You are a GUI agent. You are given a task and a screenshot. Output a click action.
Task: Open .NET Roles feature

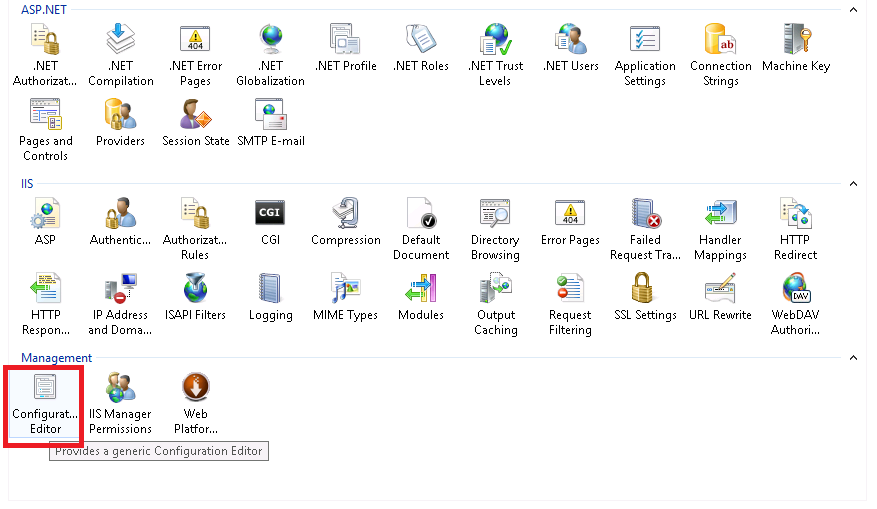(421, 48)
